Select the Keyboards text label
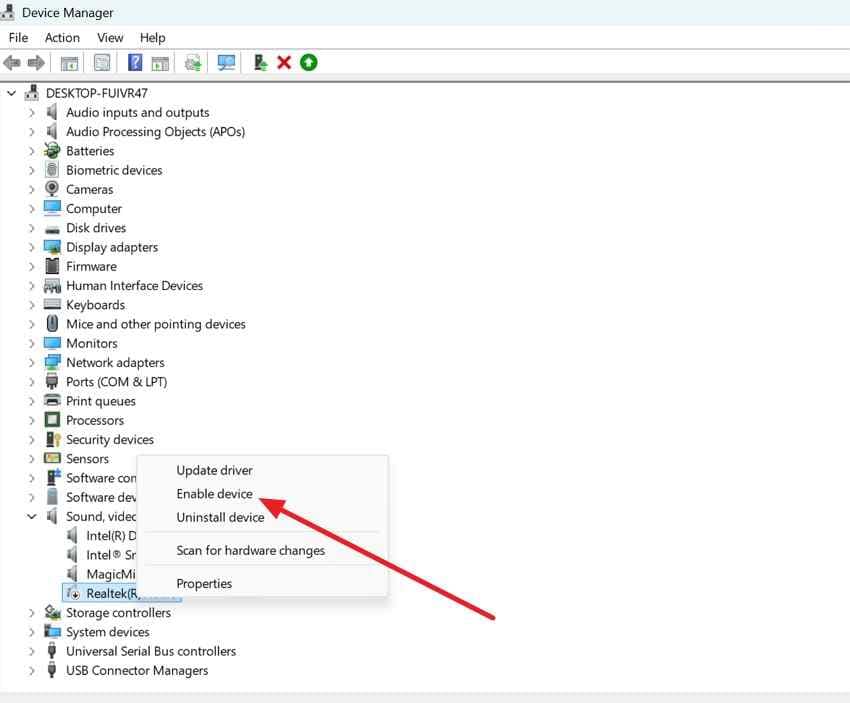Screen dimensions: 850x703 point(95,305)
